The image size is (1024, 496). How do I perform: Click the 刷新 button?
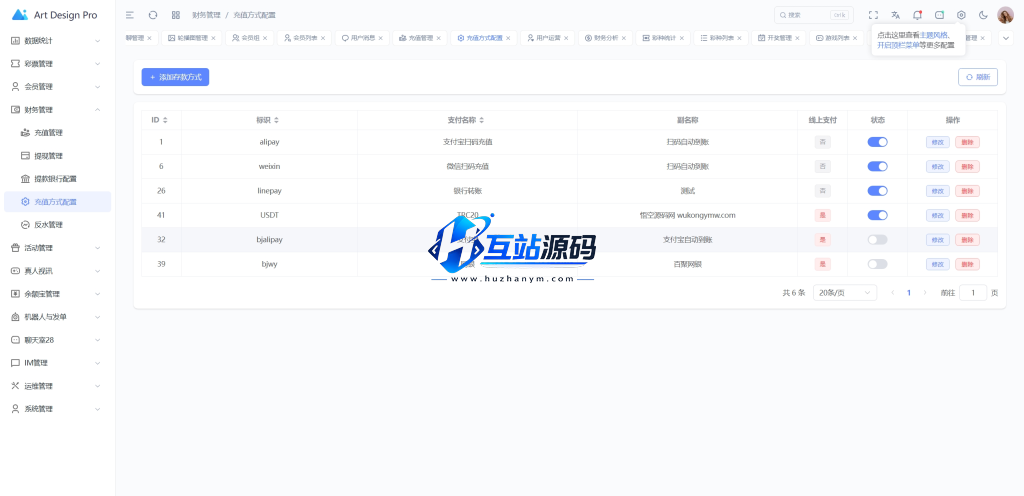click(978, 77)
